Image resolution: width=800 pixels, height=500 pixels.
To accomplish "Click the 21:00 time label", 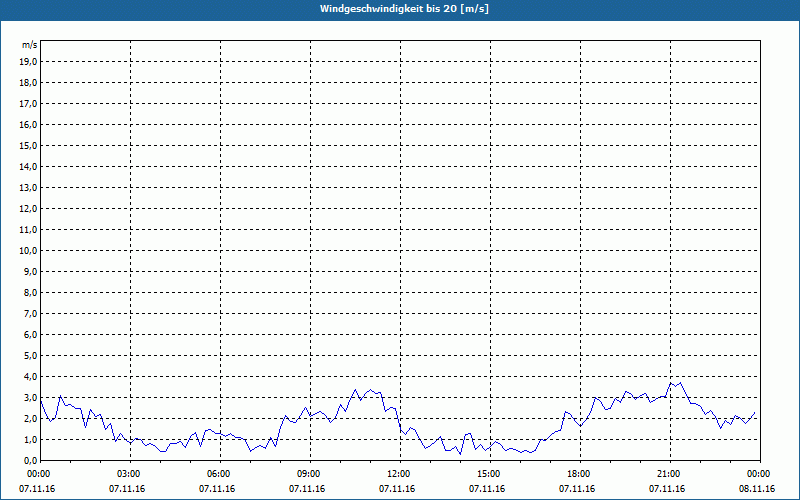I will (x=670, y=474).
